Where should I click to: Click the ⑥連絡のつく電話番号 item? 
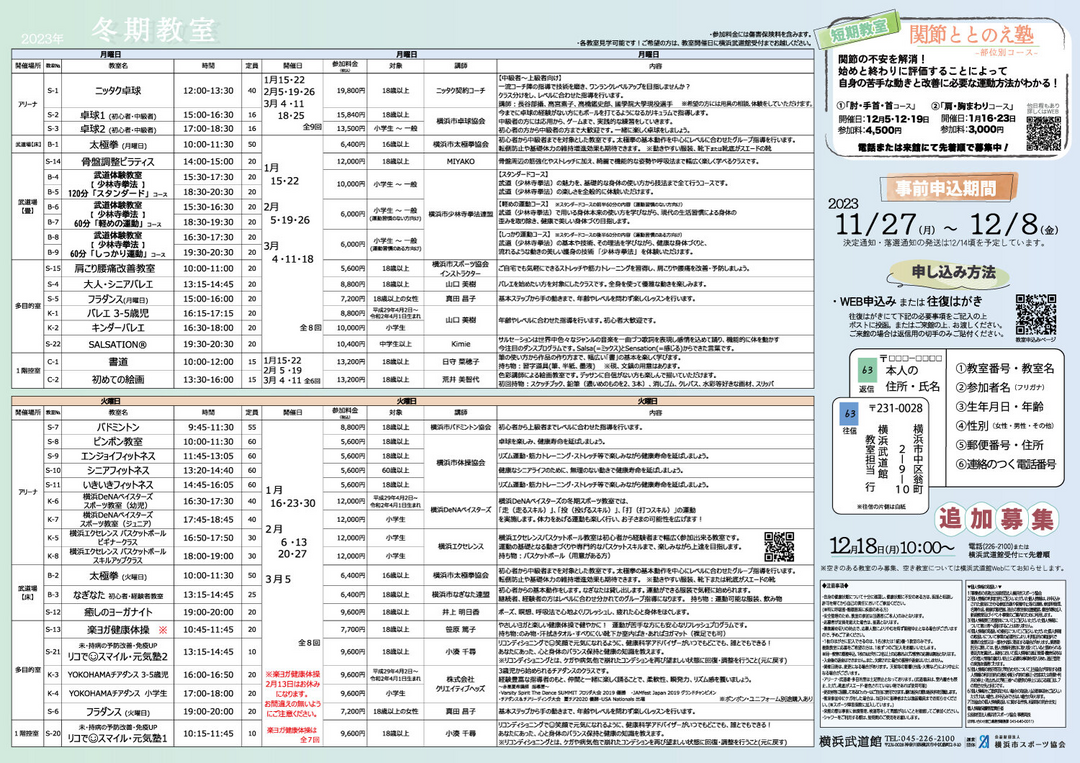coord(1006,464)
